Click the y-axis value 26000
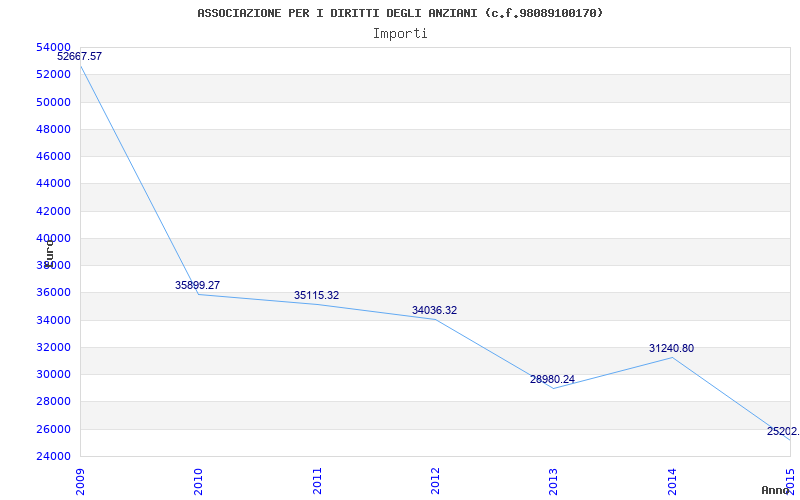800x500 pixels. [x=54, y=429]
